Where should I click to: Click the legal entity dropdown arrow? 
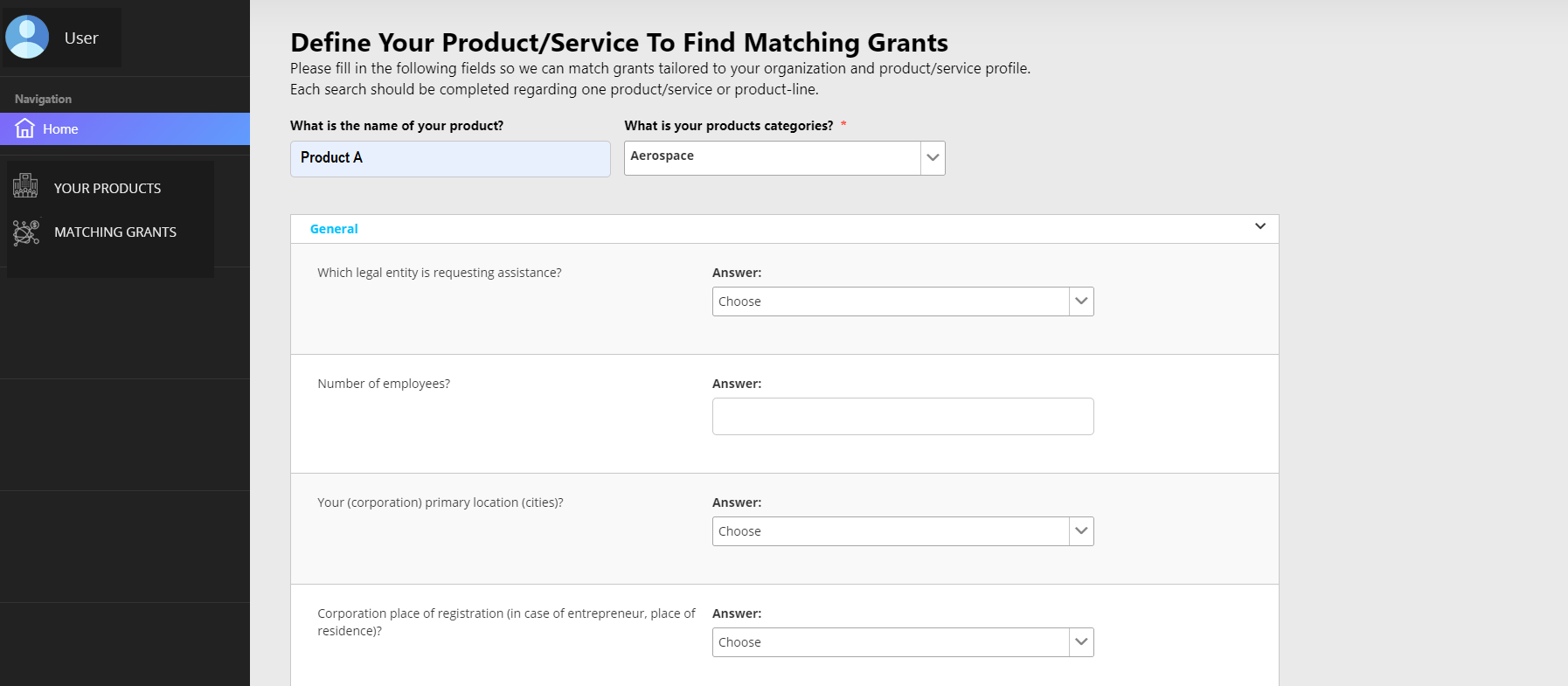1081,301
